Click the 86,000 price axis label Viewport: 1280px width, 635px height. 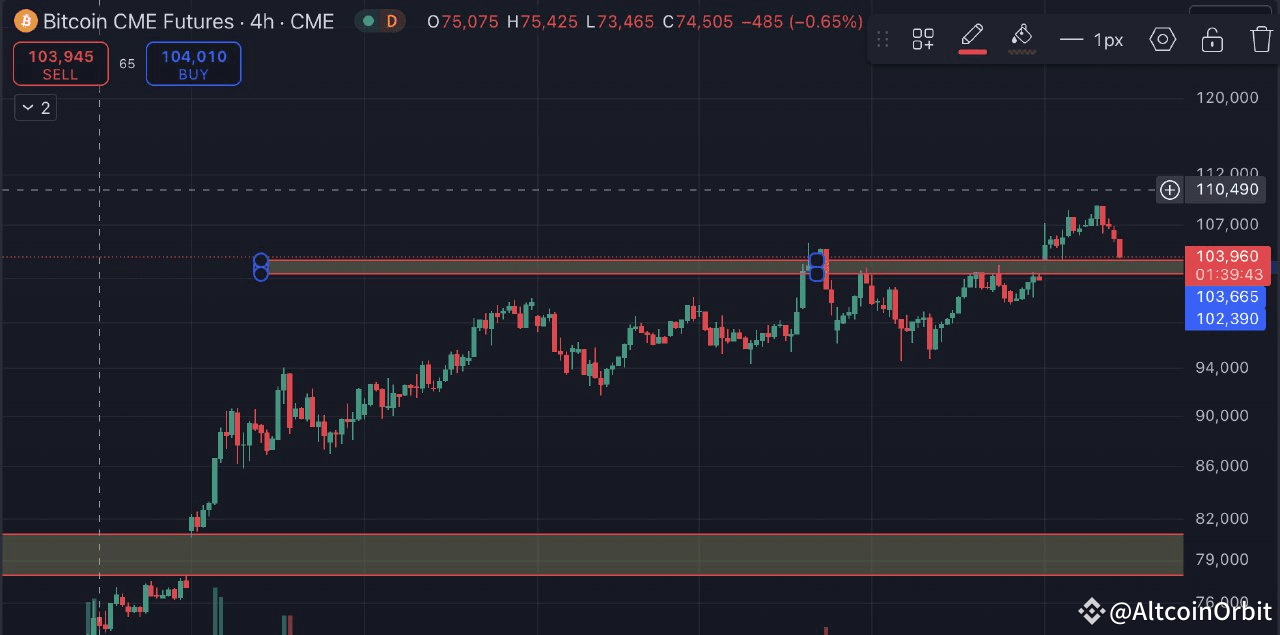(x=1222, y=466)
